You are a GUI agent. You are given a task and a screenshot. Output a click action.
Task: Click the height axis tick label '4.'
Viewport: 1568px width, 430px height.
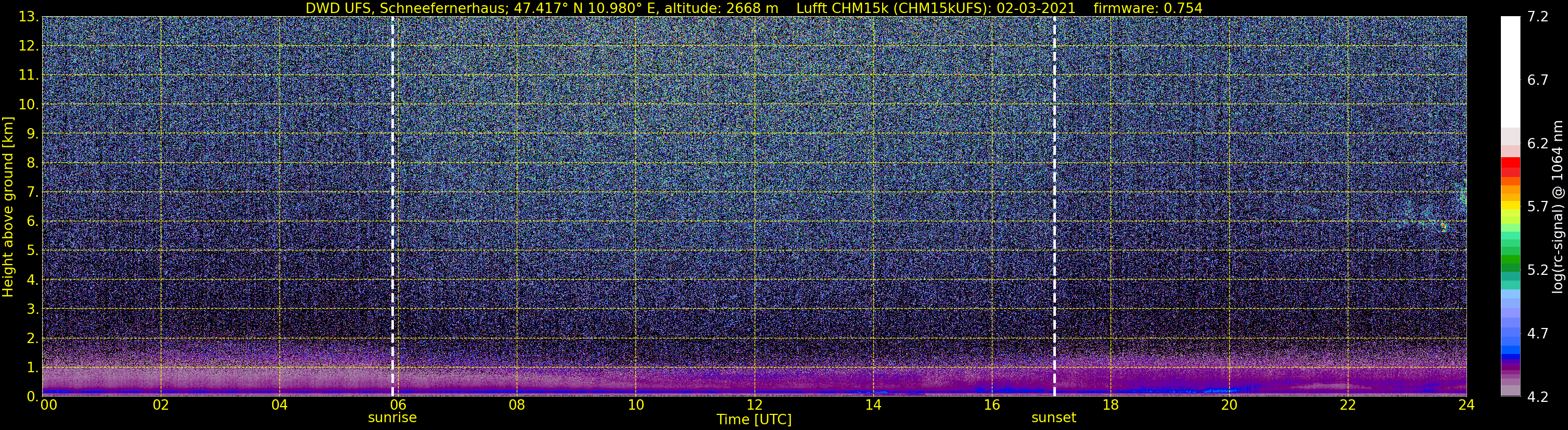(x=32, y=280)
